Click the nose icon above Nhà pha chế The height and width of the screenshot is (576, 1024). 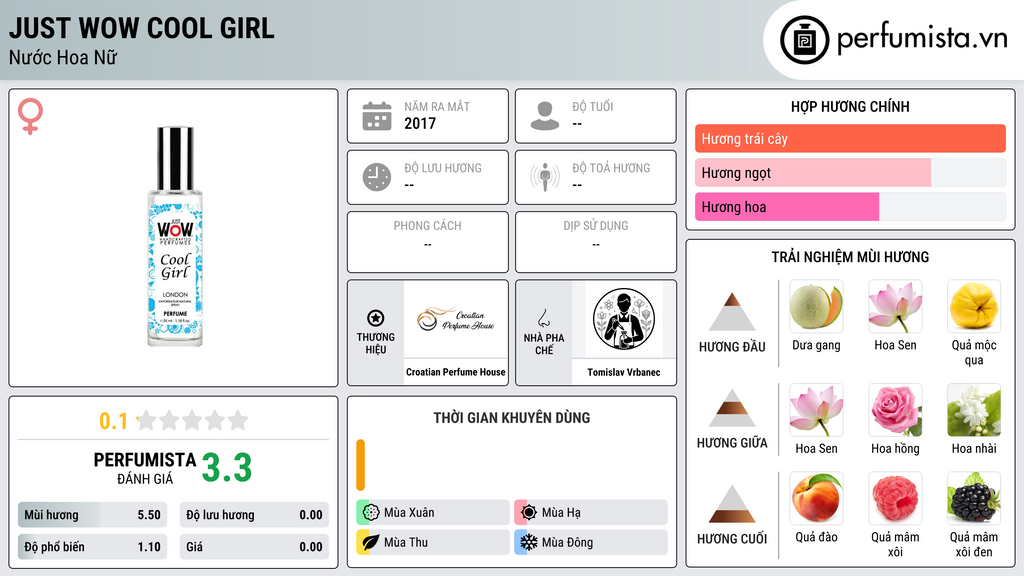click(543, 319)
